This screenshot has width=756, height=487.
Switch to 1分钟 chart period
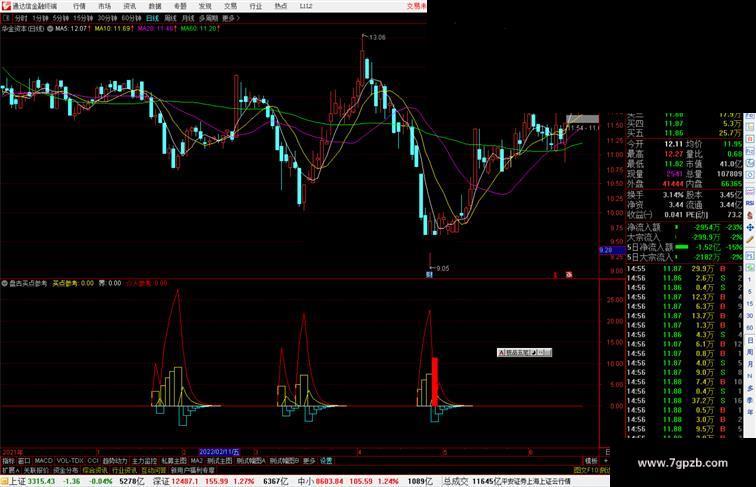click(x=40, y=18)
